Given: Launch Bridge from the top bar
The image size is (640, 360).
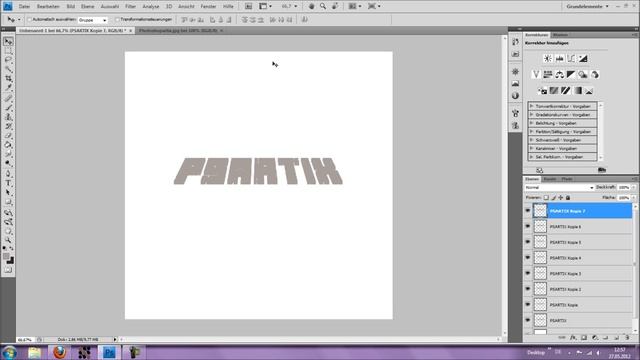Looking at the screenshot, I should click(248, 6).
